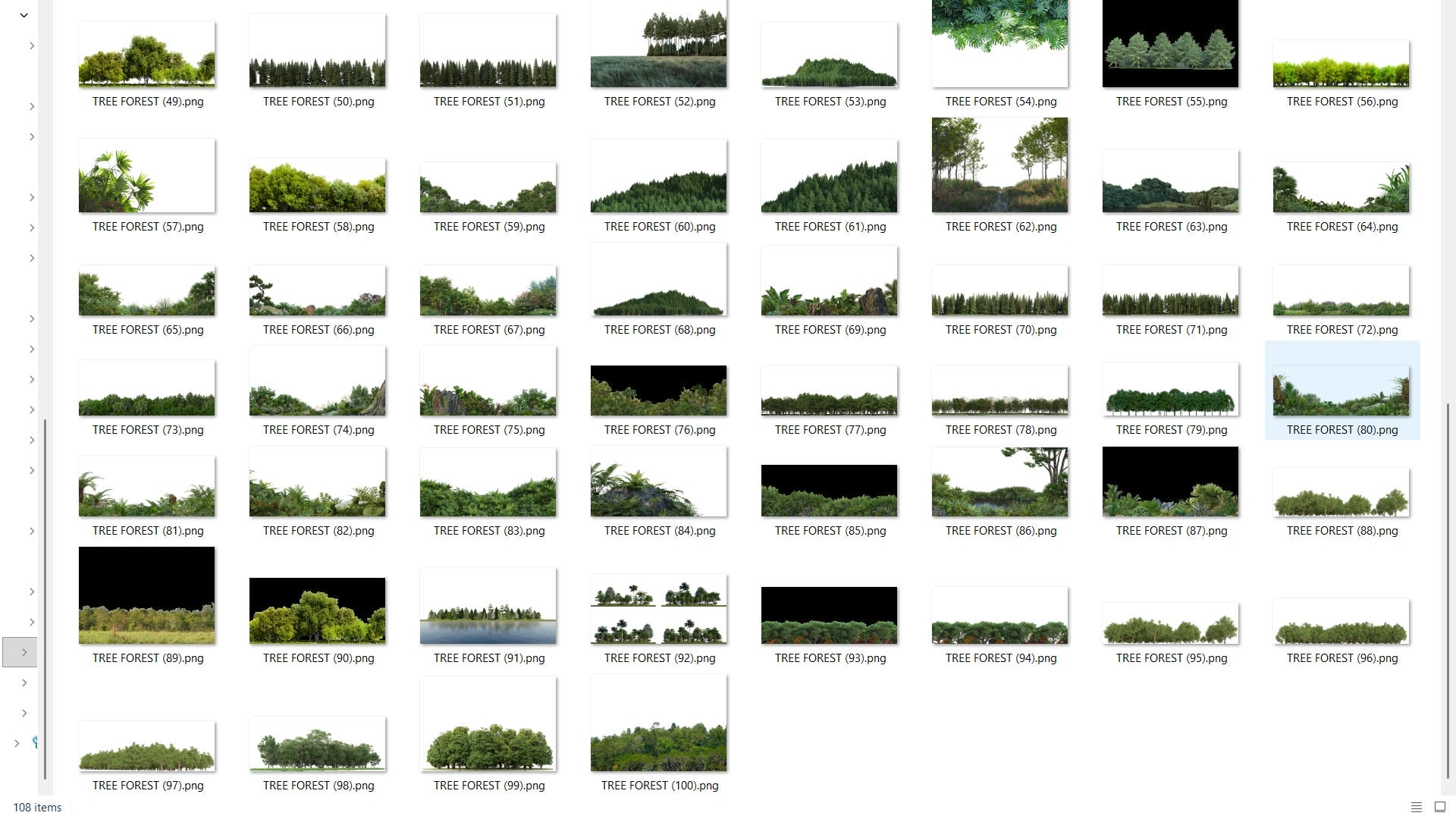
Task: Select the TREE FOREST (49).png thumbnail
Action: tap(146, 55)
